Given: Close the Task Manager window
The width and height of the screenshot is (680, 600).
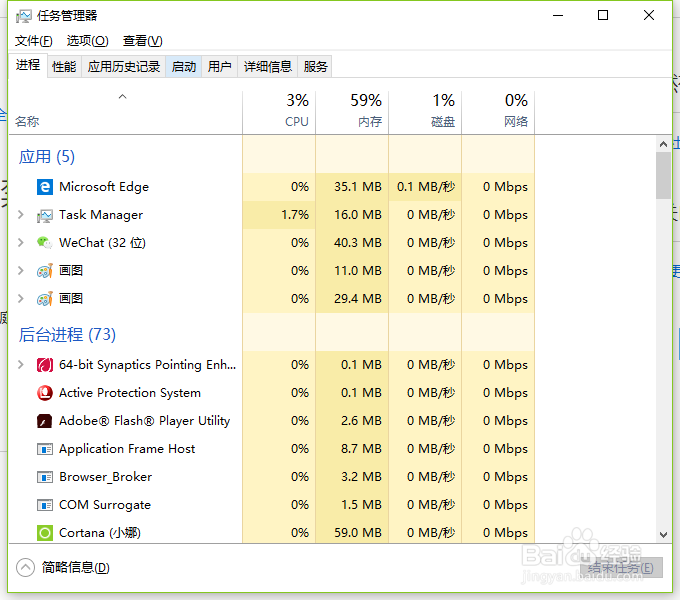Looking at the screenshot, I should [649, 16].
